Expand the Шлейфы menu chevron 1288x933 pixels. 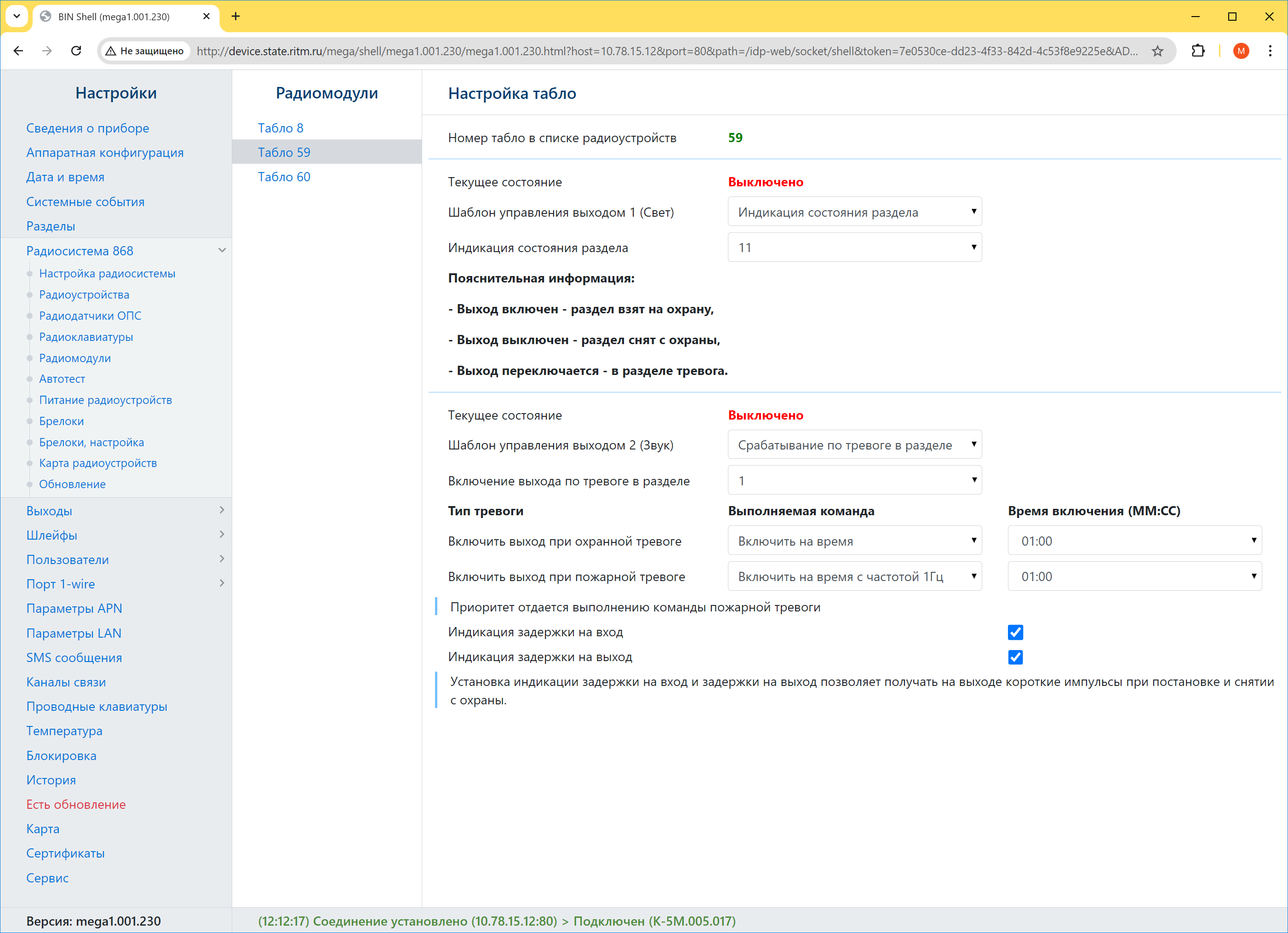tap(222, 534)
